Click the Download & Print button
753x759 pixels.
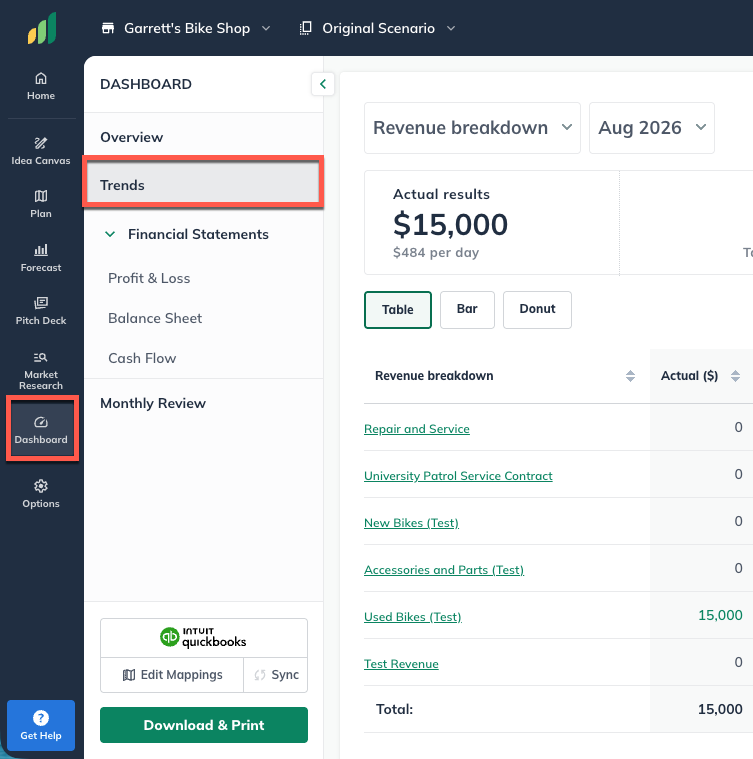(204, 725)
